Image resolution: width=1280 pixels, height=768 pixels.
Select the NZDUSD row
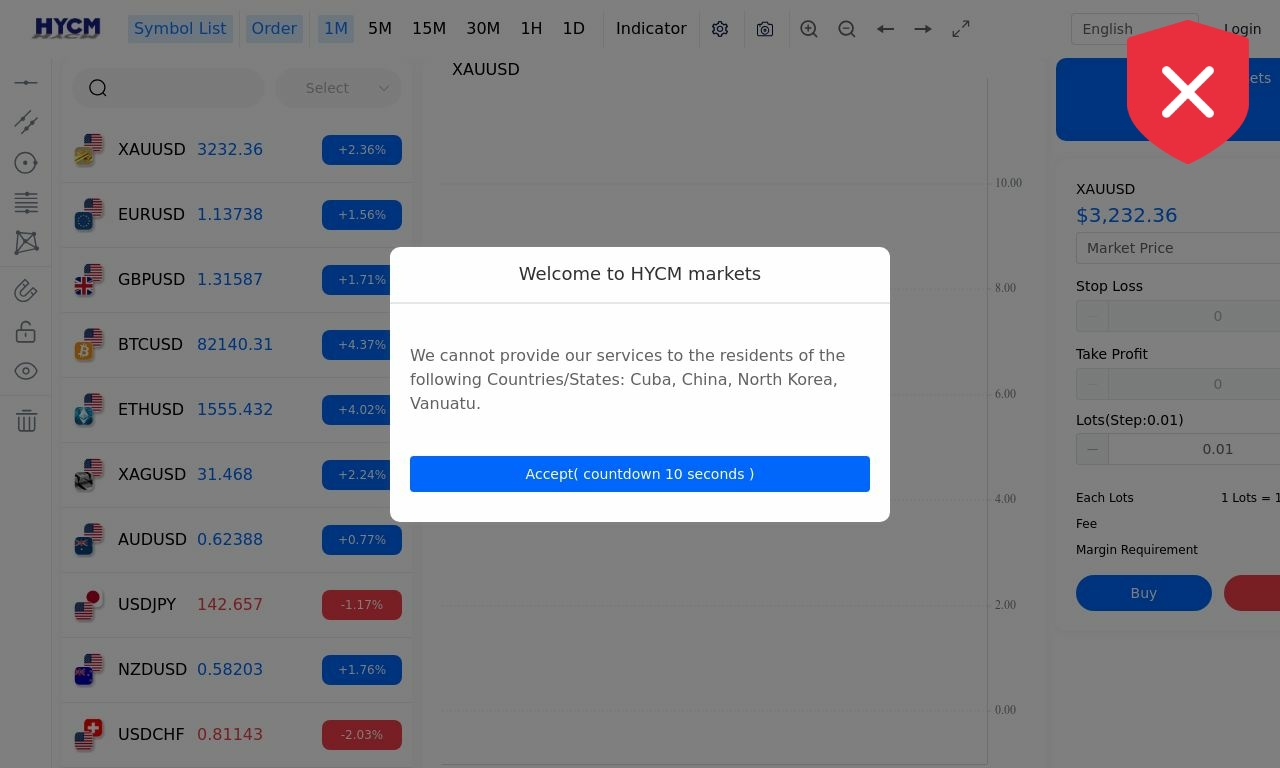click(x=237, y=670)
